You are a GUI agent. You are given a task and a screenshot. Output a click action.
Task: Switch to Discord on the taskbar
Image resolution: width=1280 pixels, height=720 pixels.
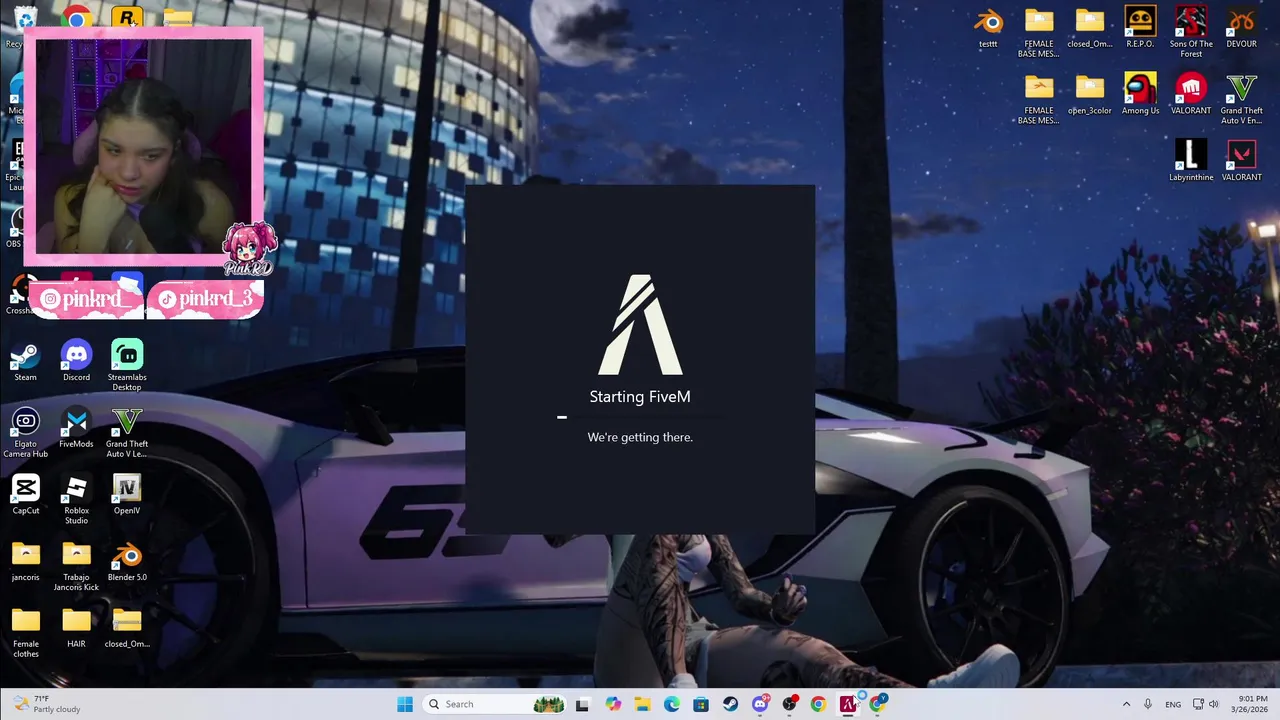[x=760, y=704]
